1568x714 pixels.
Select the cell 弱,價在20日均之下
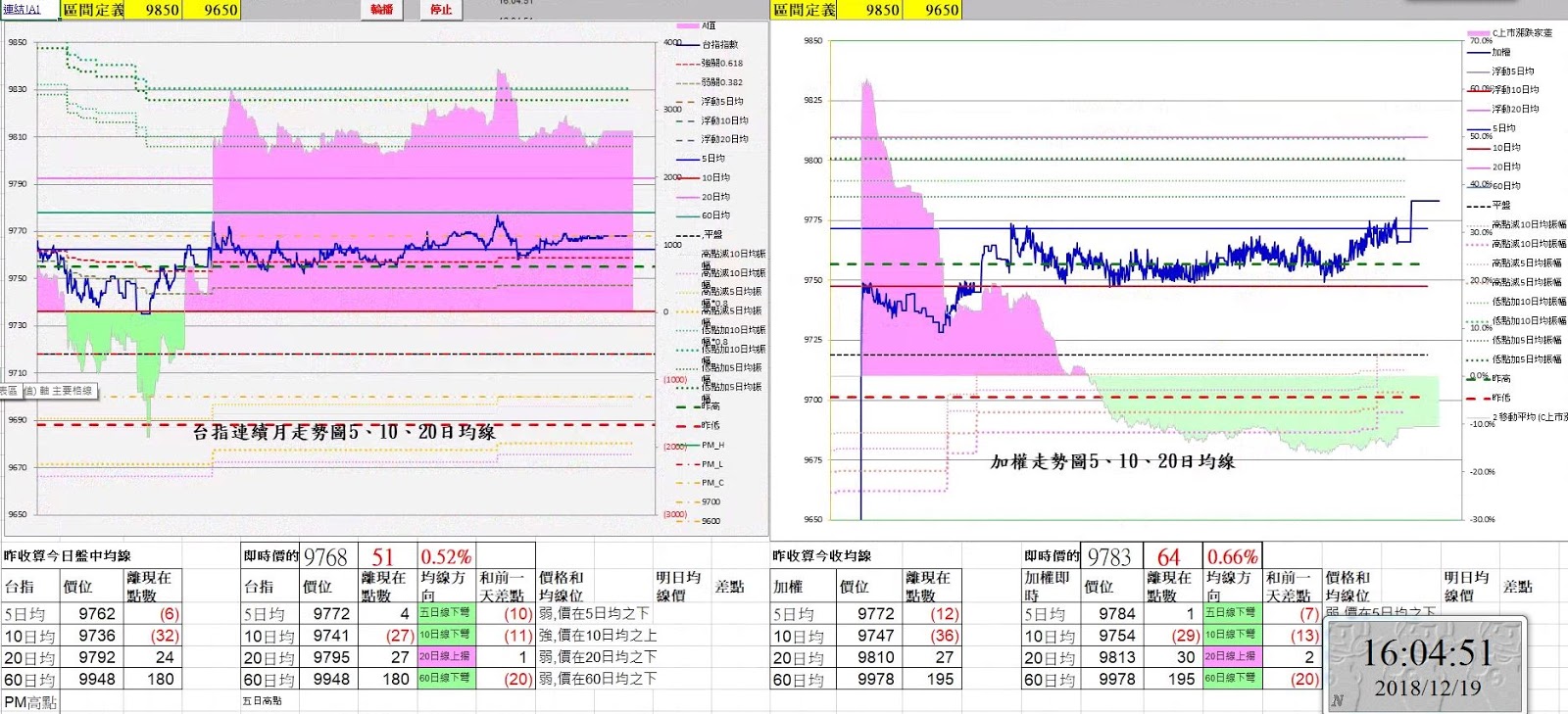[x=598, y=657]
